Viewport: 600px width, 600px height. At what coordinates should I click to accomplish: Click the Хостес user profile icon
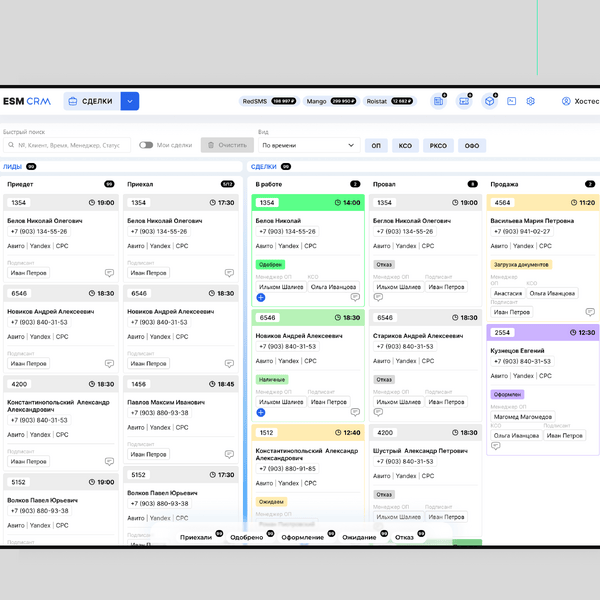pyautogui.click(x=566, y=101)
